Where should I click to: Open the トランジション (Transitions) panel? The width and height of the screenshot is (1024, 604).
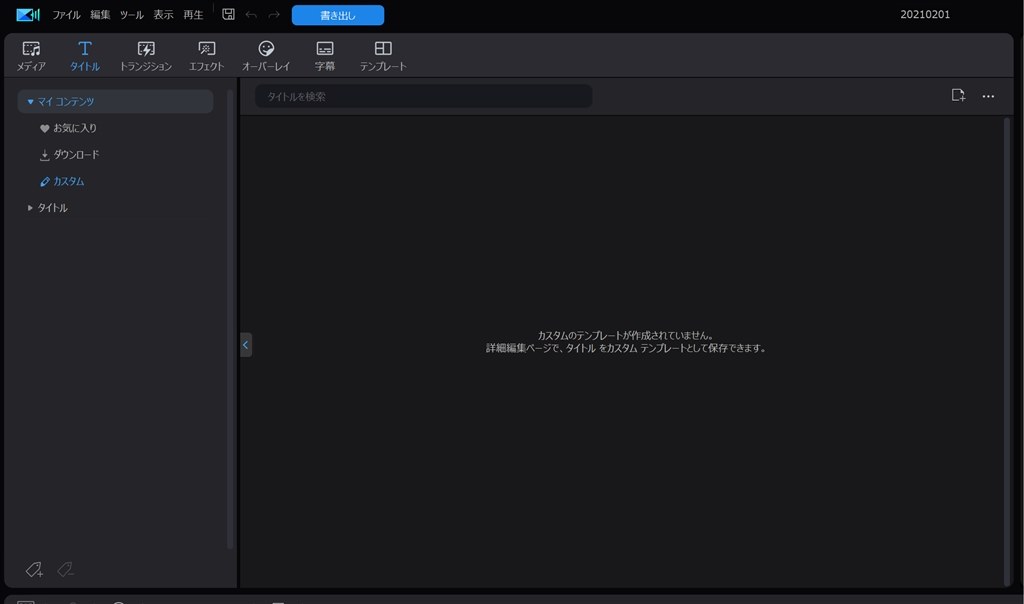click(x=148, y=55)
